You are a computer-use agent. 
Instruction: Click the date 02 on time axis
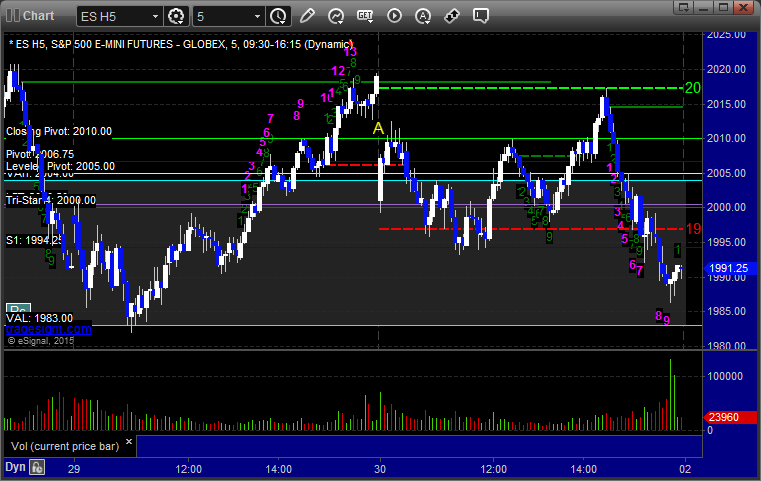click(x=685, y=469)
